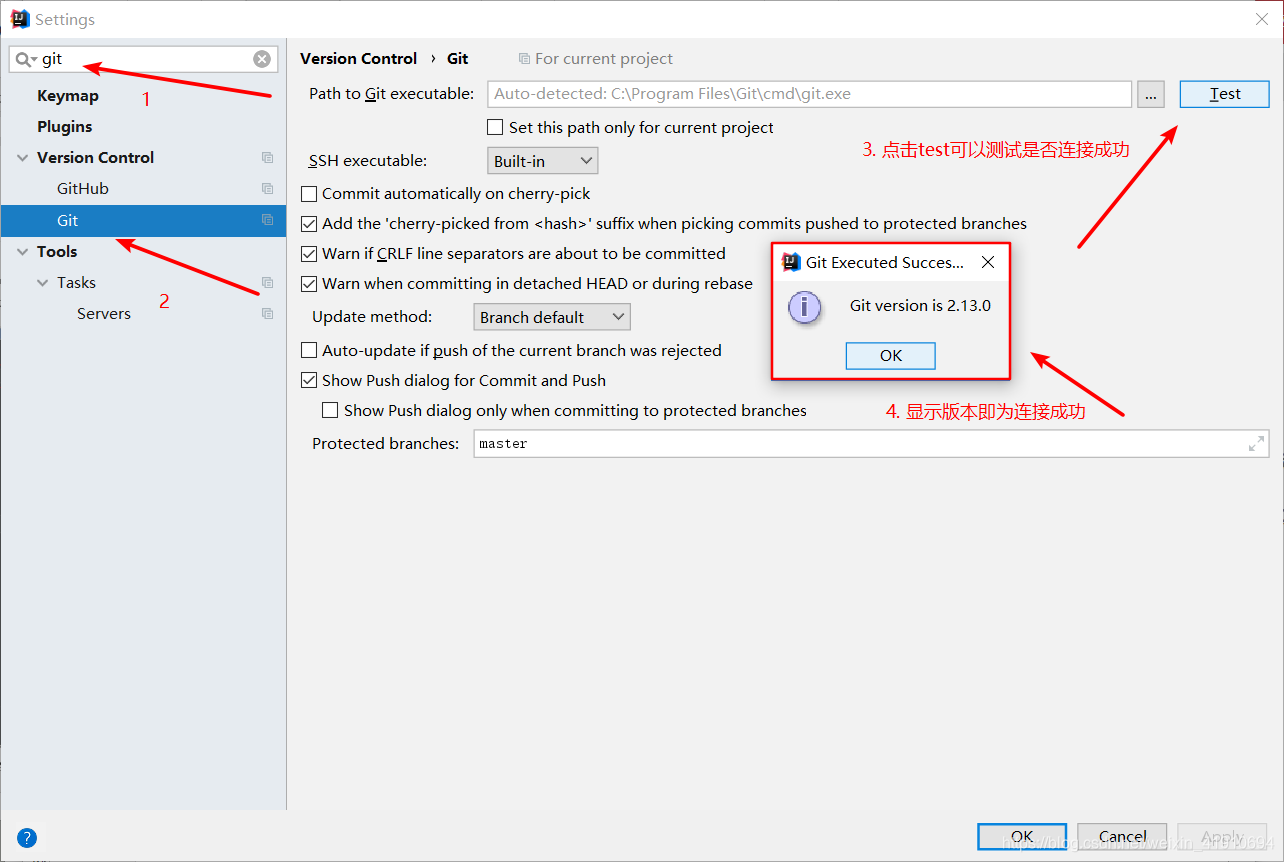Click OK in the Git version dialog
The height and width of the screenshot is (862, 1284).
[x=891, y=356]
